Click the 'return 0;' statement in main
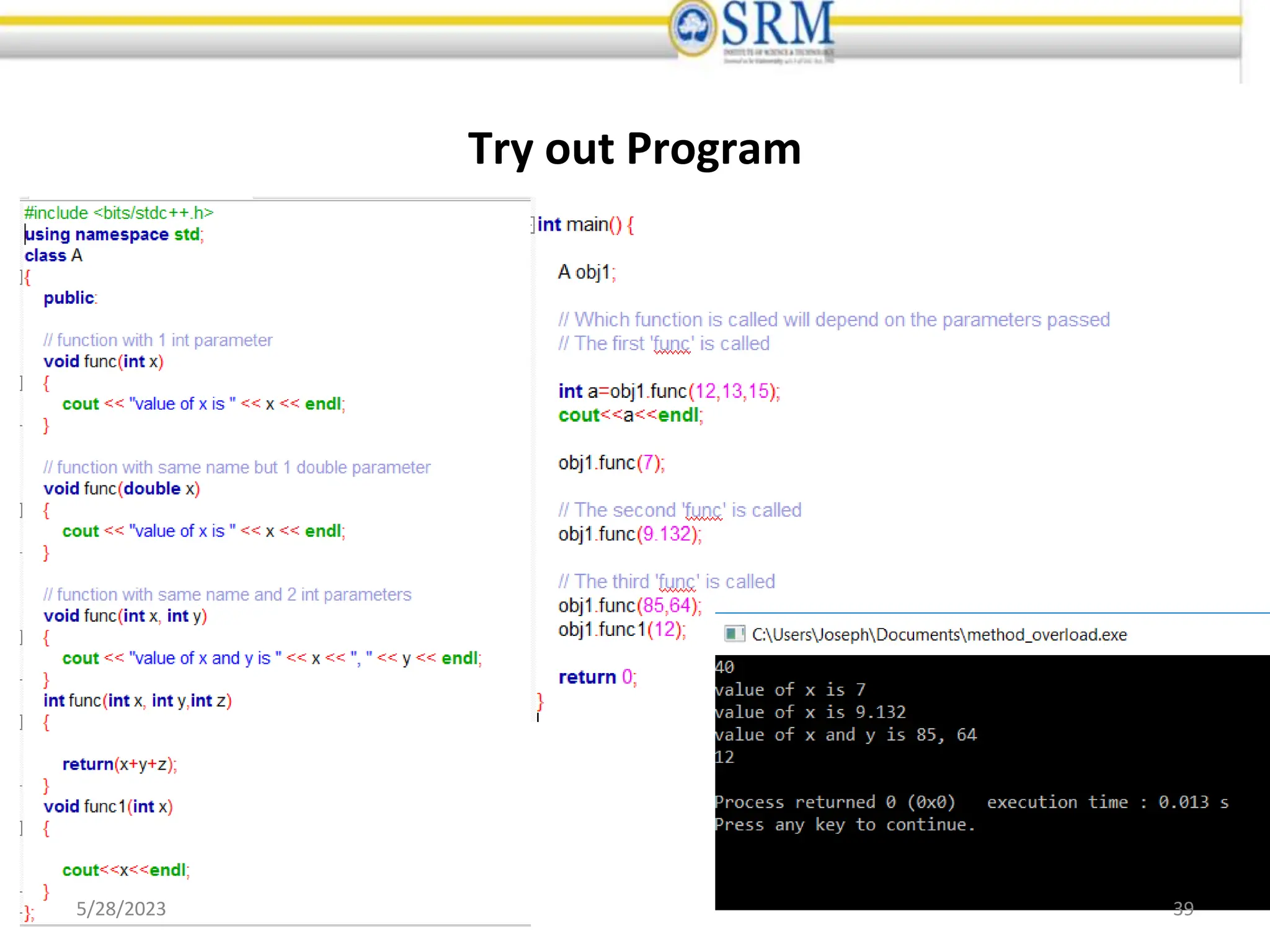This screenshot has width=1270, height=952. 598,677
